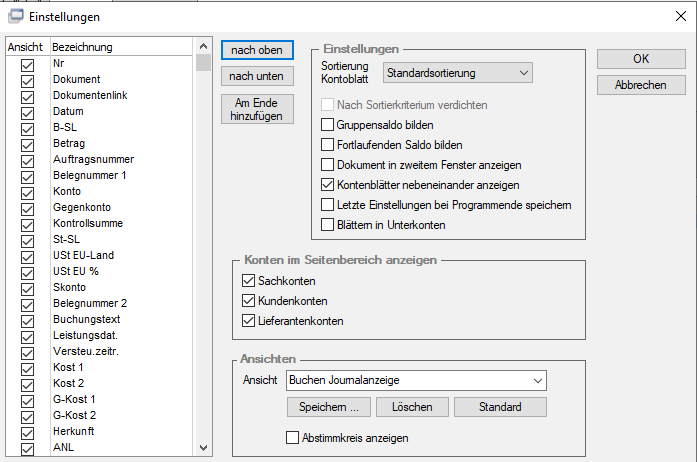Uncheck the Sachkonten checkbox
The image size is (697, 462).
click(x=248, y=281)
